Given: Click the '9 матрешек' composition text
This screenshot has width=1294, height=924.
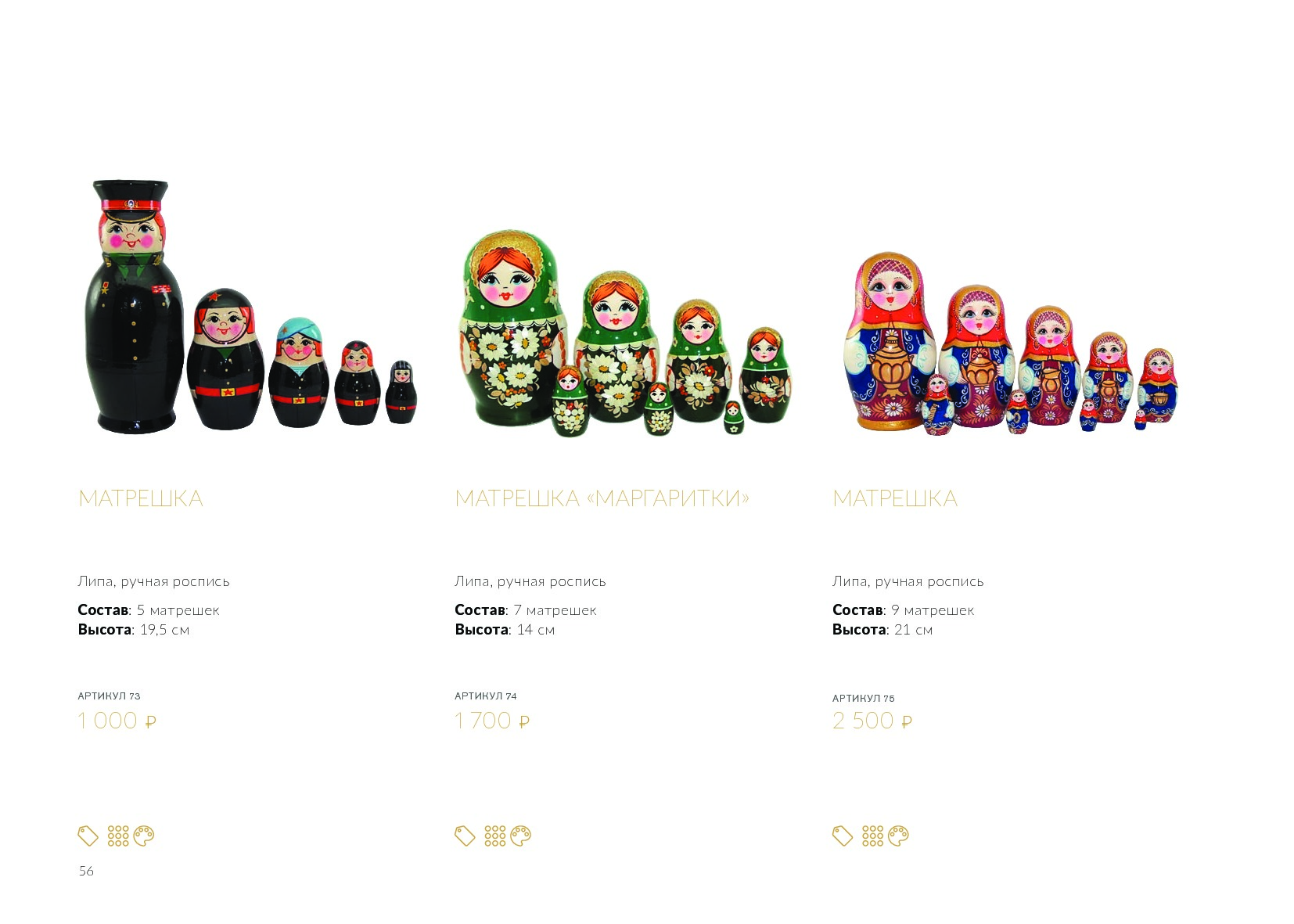Looking at the screenshot, I should (933, 610).
